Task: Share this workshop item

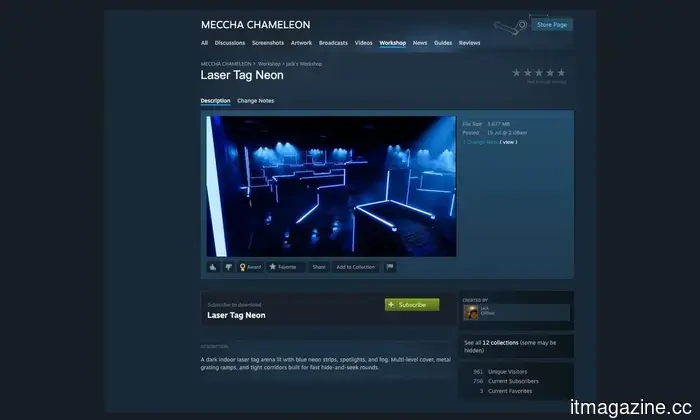Action: click(319, 267)
